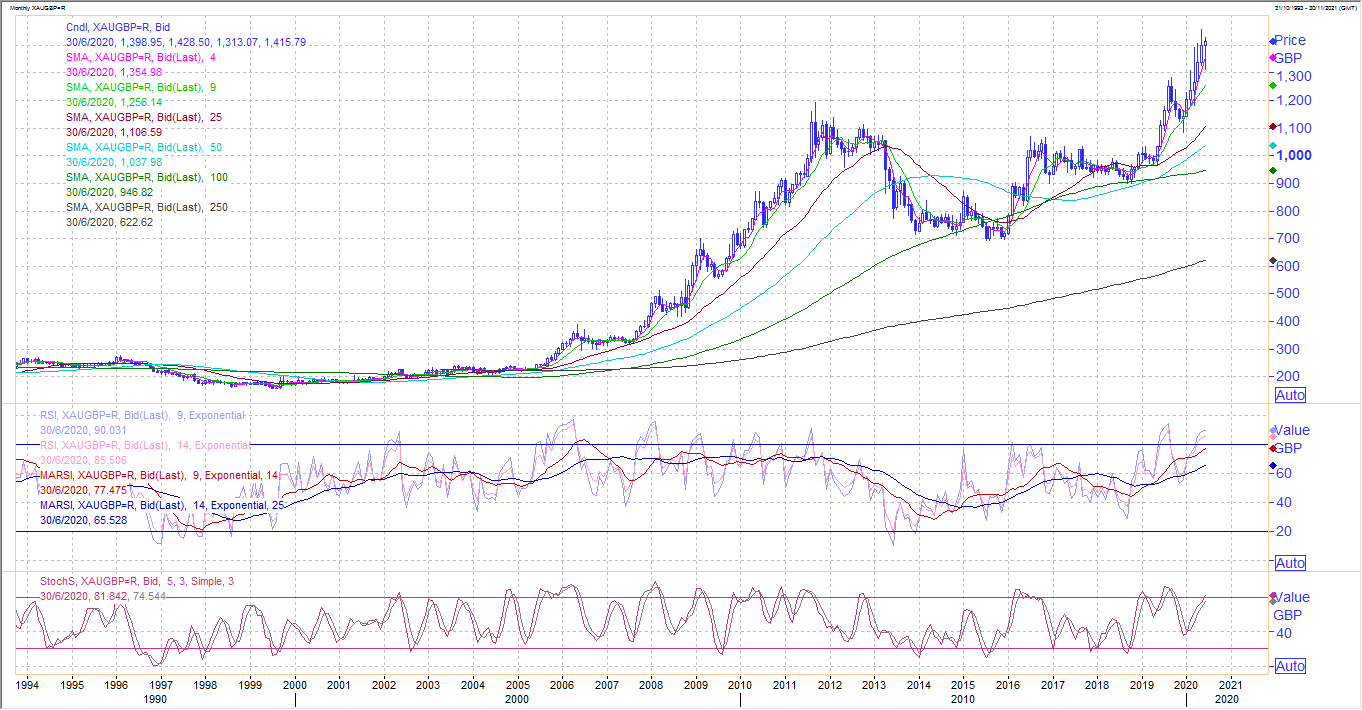
Task: Select the SMA Bid(Last) 50 legend label
Action: (144, 147)
